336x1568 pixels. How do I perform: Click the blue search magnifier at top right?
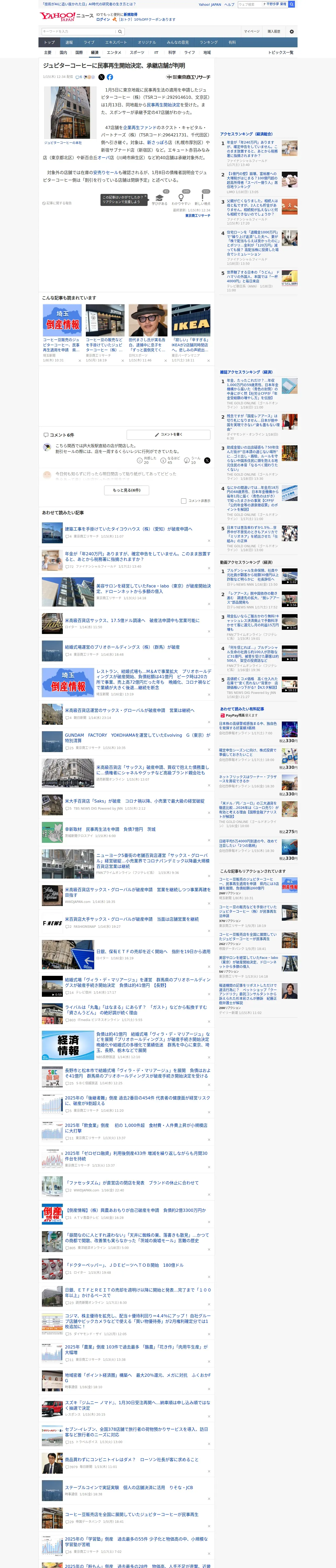click(292, 4)
